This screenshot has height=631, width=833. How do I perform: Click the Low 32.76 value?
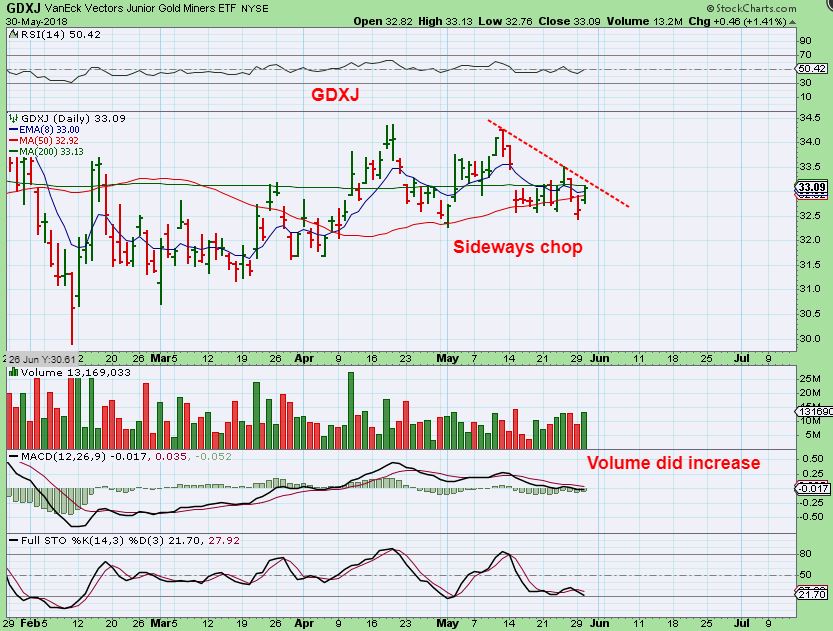(505, 21)
